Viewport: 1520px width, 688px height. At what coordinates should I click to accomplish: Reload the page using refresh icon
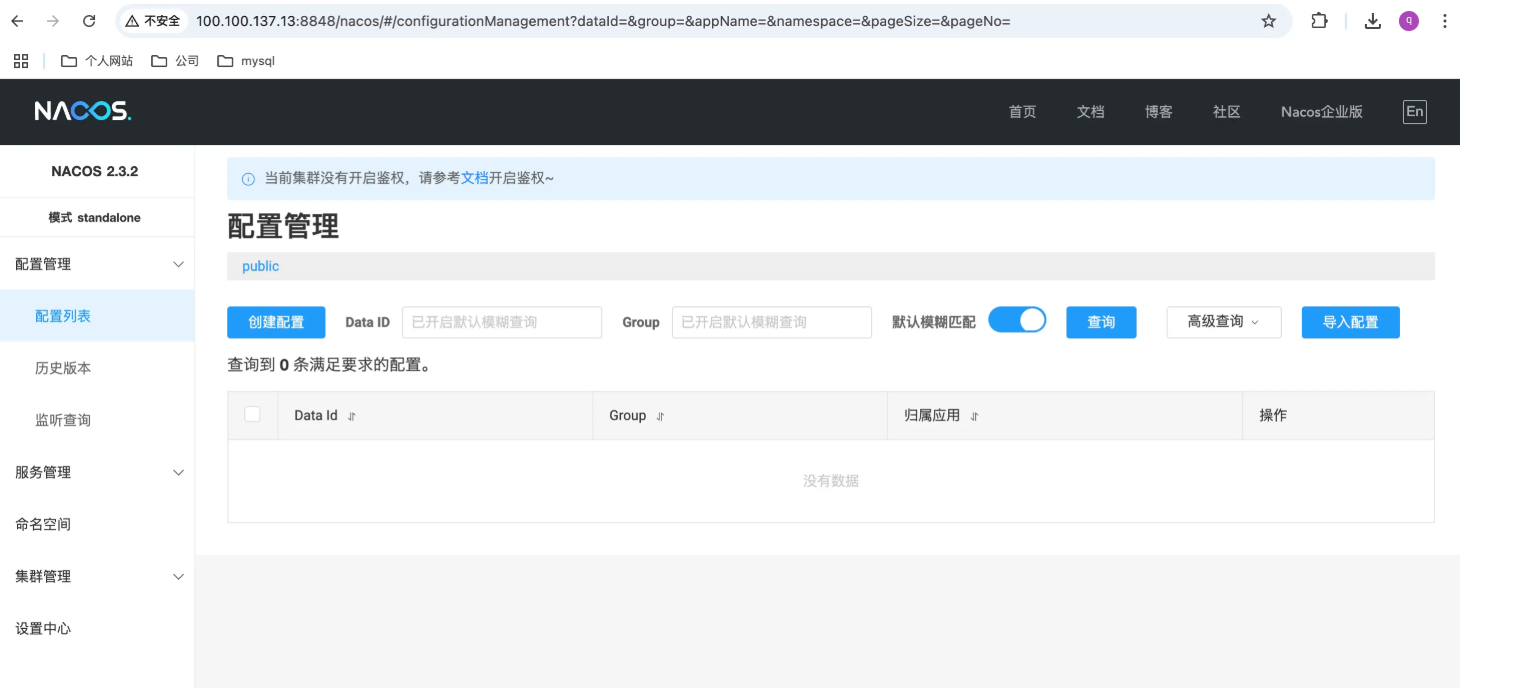pos(89,21)
